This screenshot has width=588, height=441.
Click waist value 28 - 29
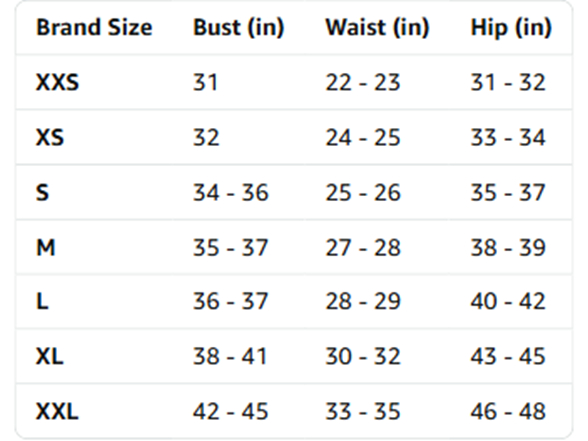pos(363,301)
